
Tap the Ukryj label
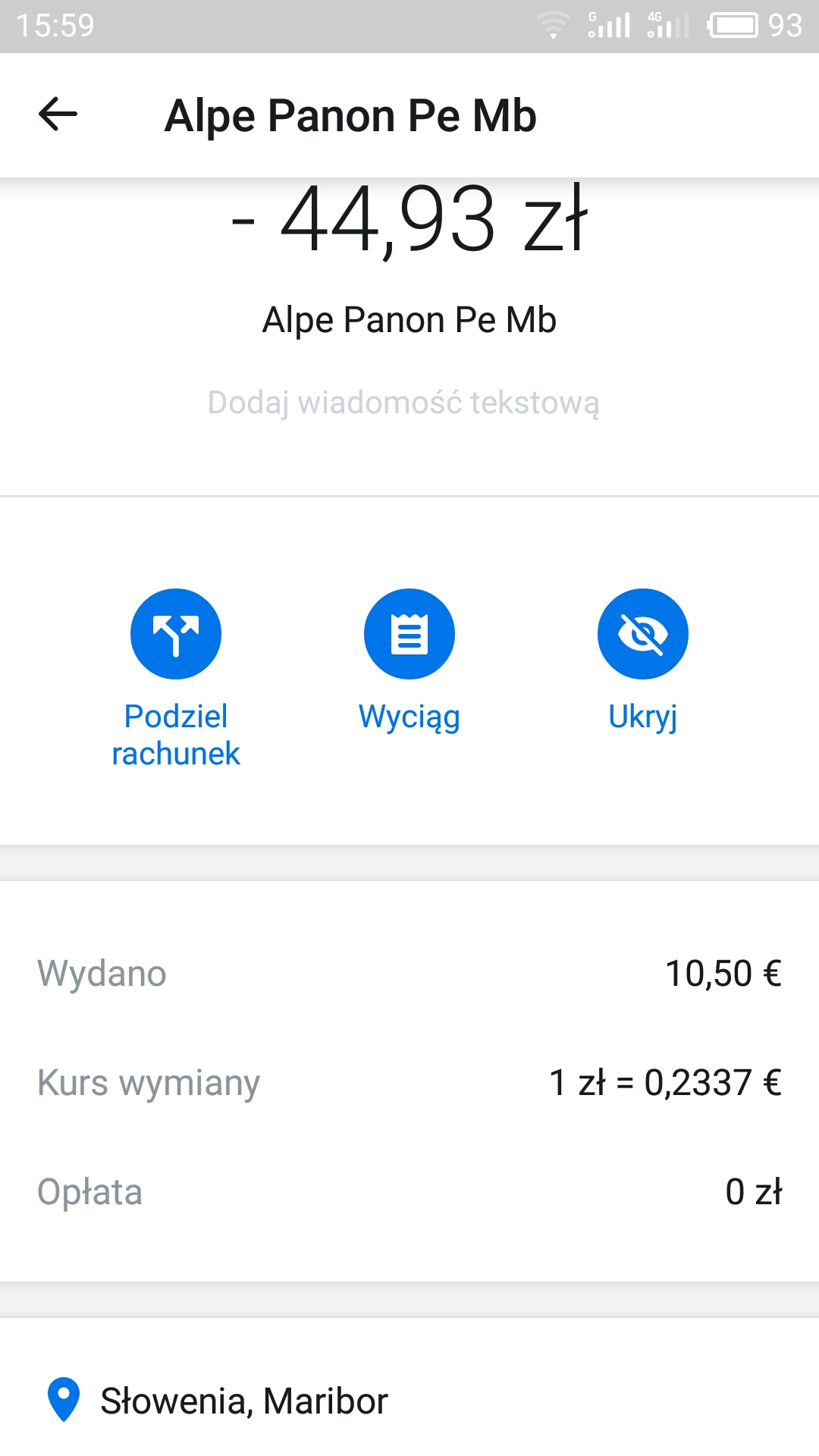click(x=643, y=717)
